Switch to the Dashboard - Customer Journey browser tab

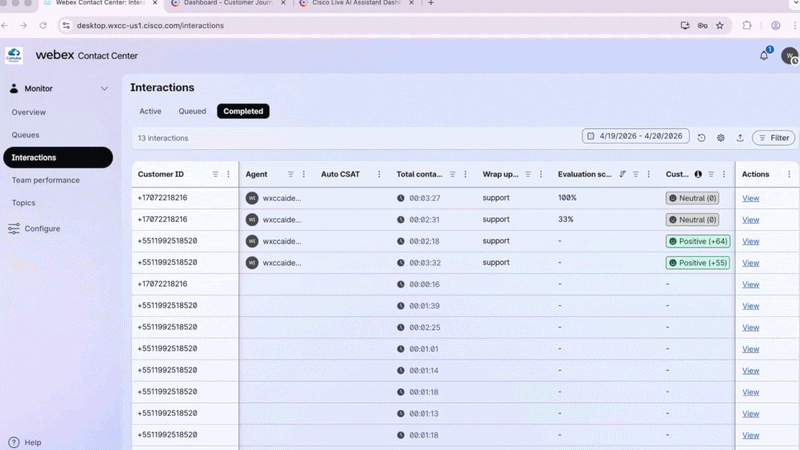point(228,3)
